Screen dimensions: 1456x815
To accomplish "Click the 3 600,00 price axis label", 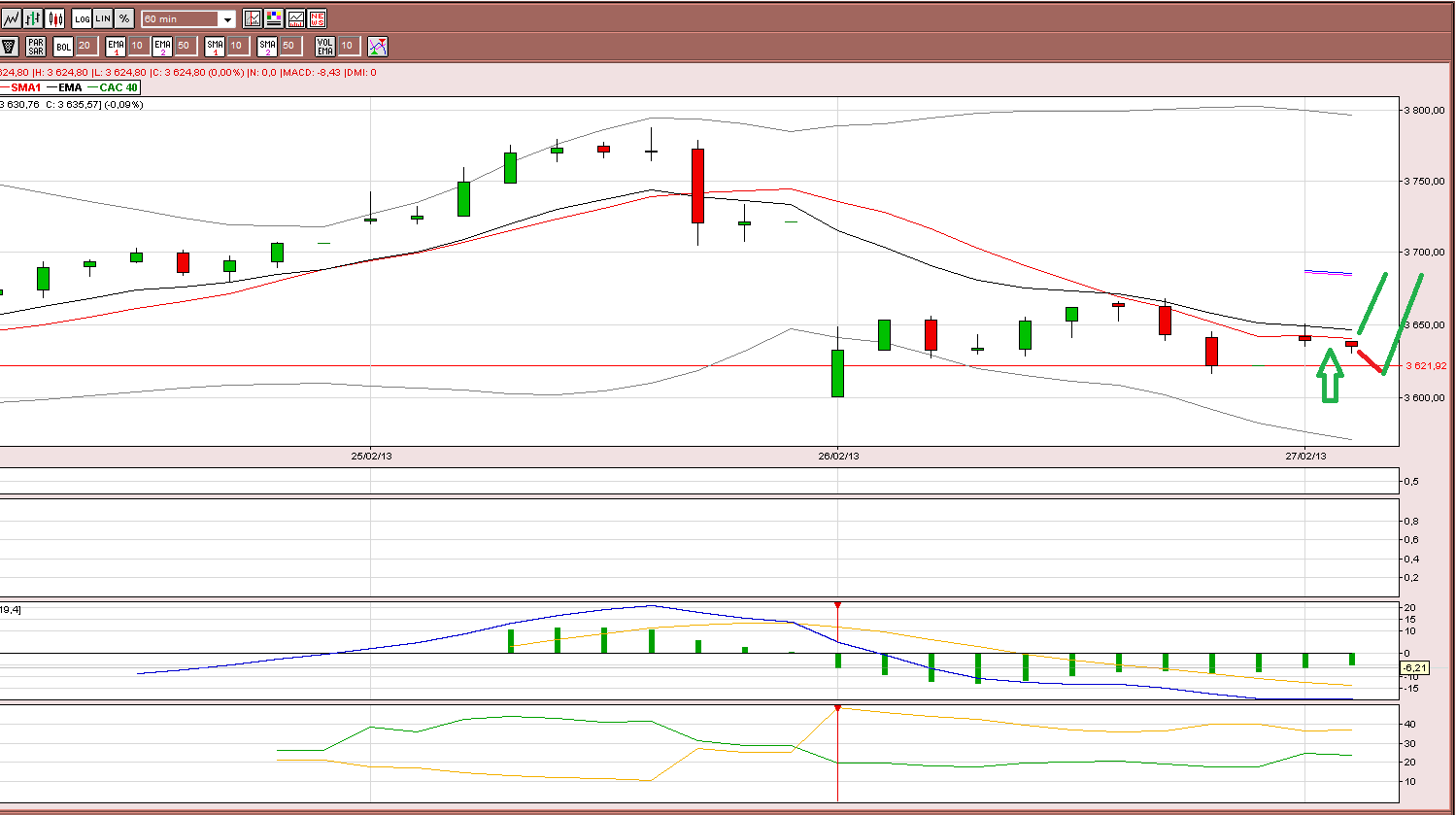I will pos(1424,397).
